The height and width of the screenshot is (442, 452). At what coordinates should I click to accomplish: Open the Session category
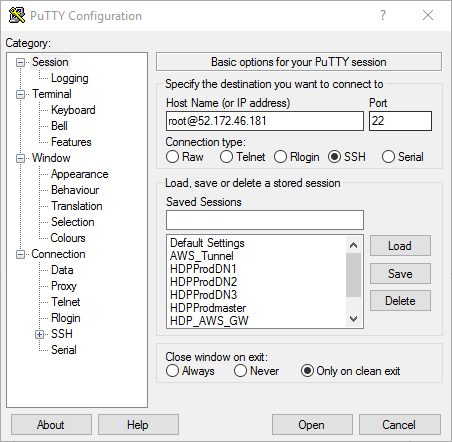click(x=50, y=62)
